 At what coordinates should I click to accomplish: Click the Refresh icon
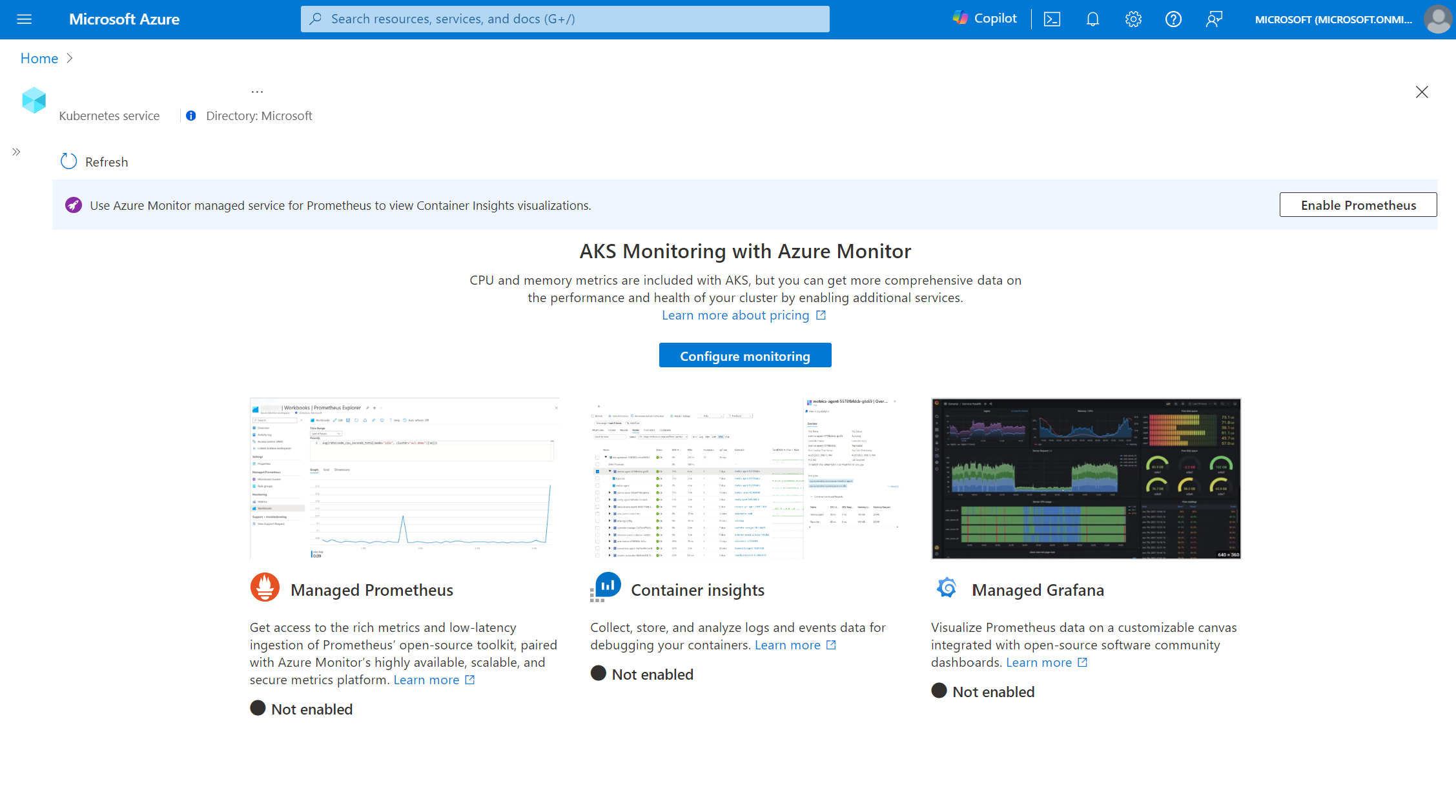click(x=67, y=161)
